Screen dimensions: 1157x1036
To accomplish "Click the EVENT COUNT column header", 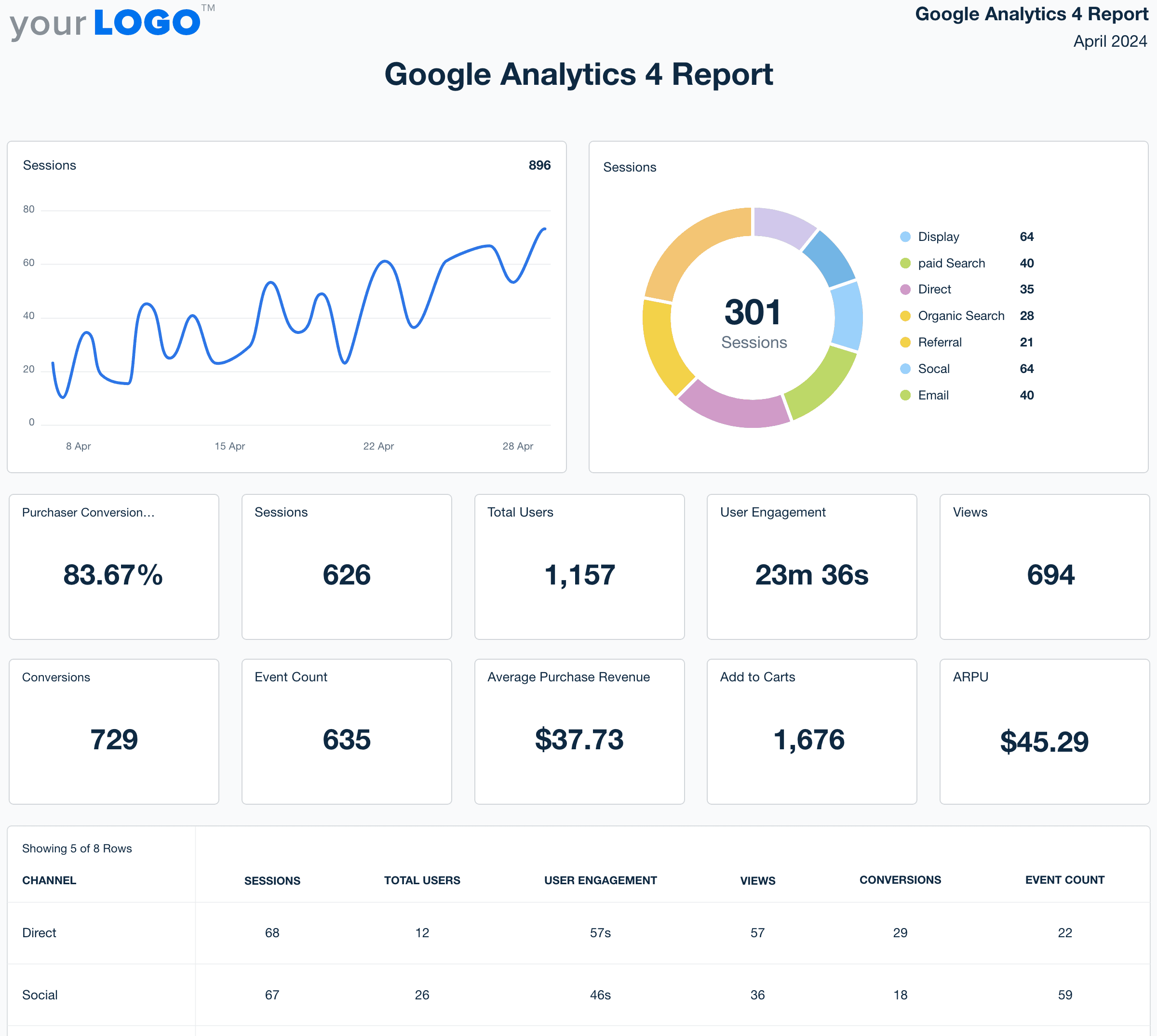I will pyautogui.click(x=1065, y=880).
